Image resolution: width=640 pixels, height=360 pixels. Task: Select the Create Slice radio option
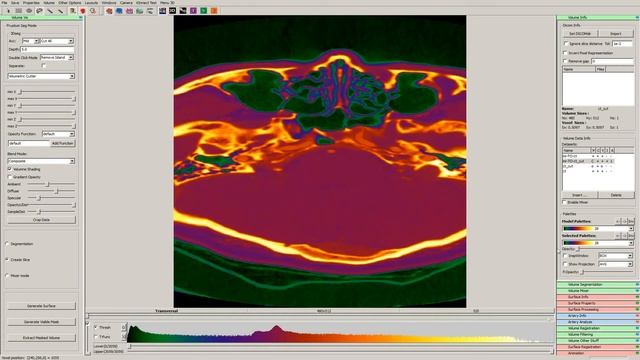[x=7, y=260]
